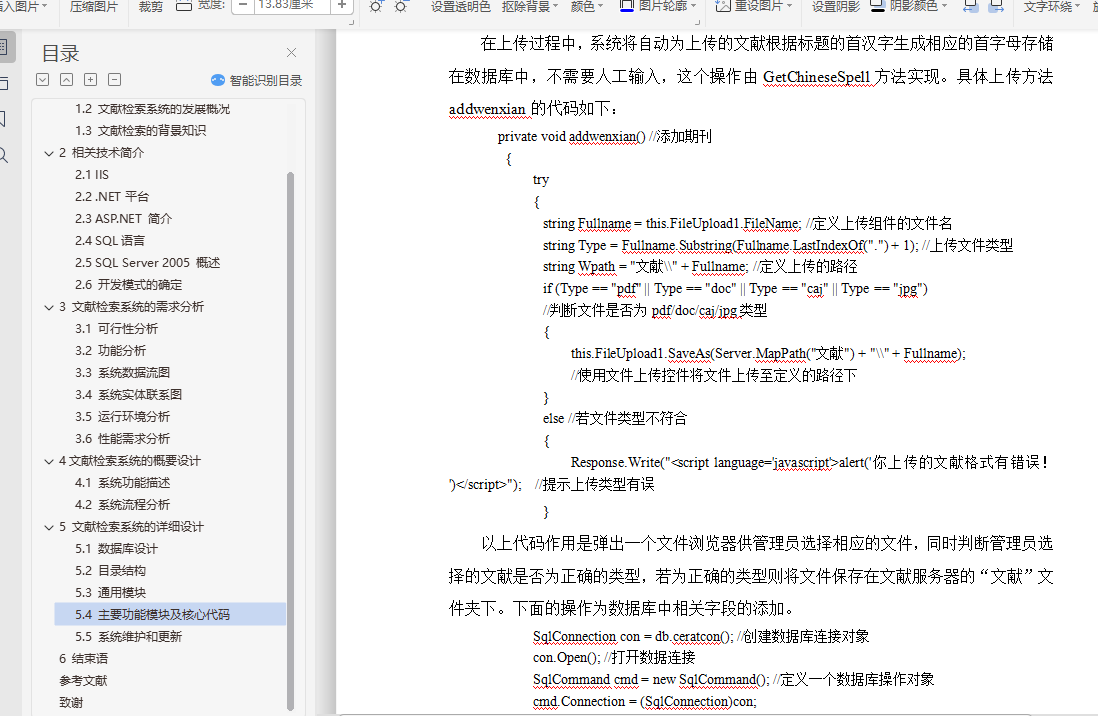This screenshot has height=716, width=1098.
Task: Click the collapse up-chevron box under 目录
Action: coord(67,80)
